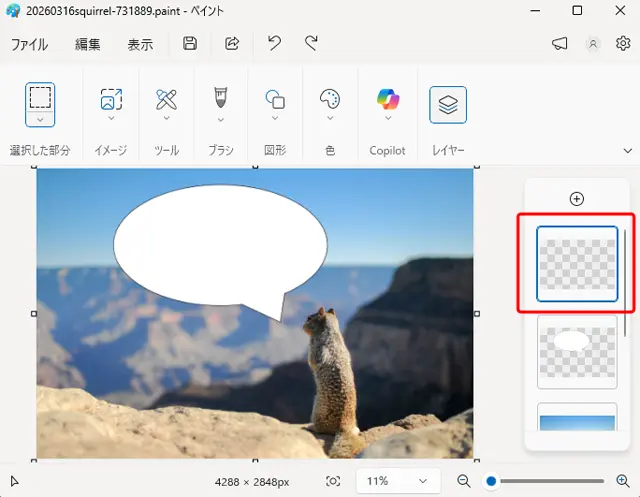
Task: Click the zoom in magnifier icon
Action: 623,481
